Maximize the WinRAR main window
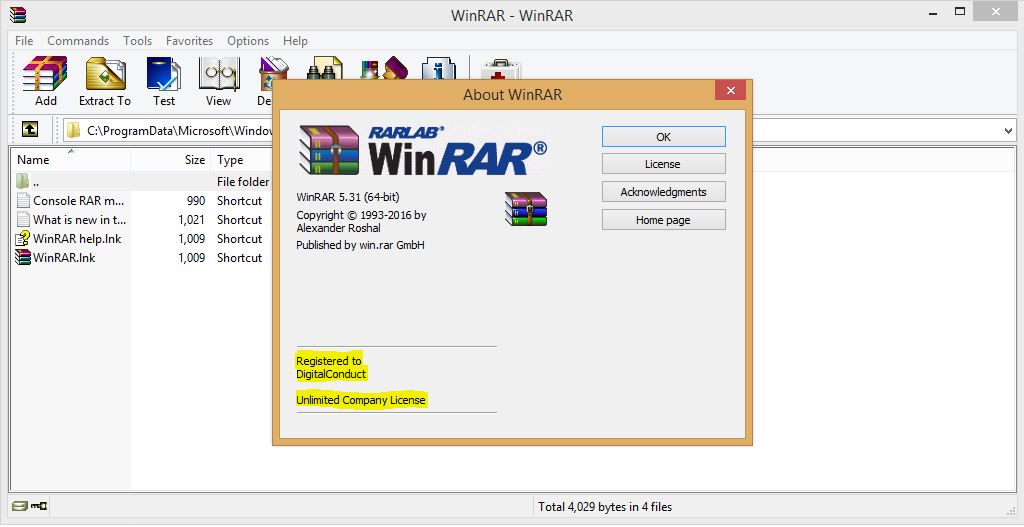1024x527 pixels. (x=959, y=12)
